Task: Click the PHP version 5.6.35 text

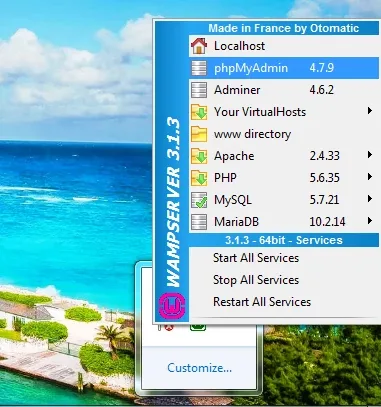Action: click(325, 178)
